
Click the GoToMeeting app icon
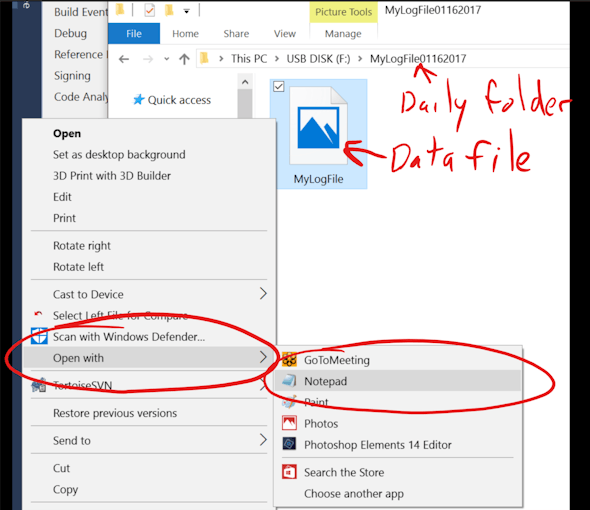(x=289, y=360)
